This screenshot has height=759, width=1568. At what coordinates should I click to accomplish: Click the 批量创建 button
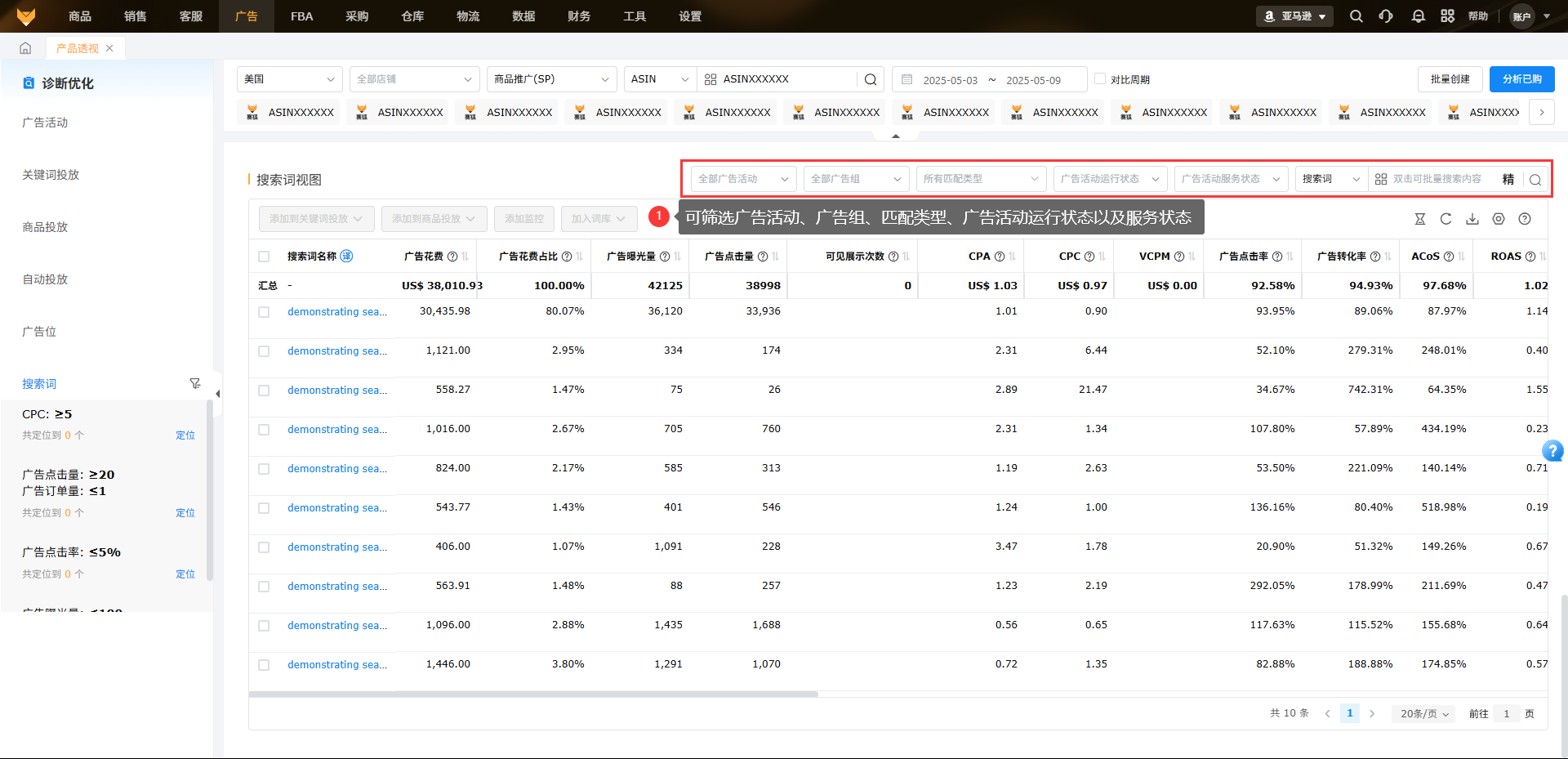[x=1450, y=79]
